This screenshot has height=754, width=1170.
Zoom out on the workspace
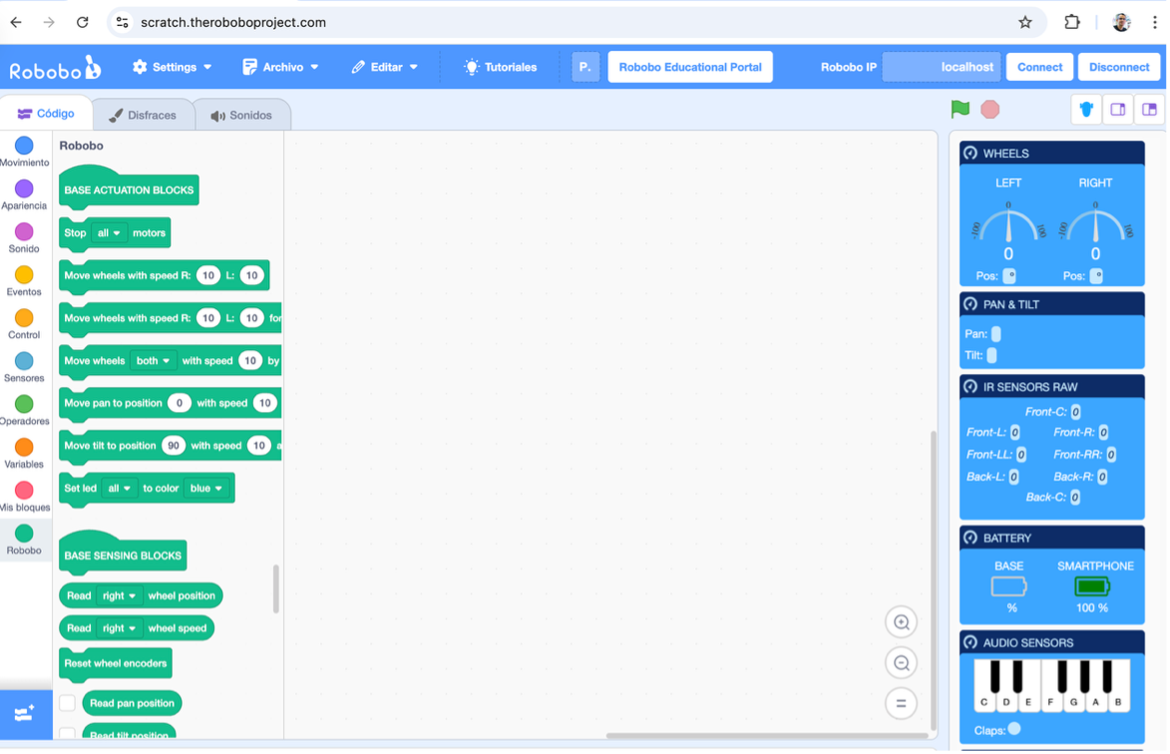[901, 663]
